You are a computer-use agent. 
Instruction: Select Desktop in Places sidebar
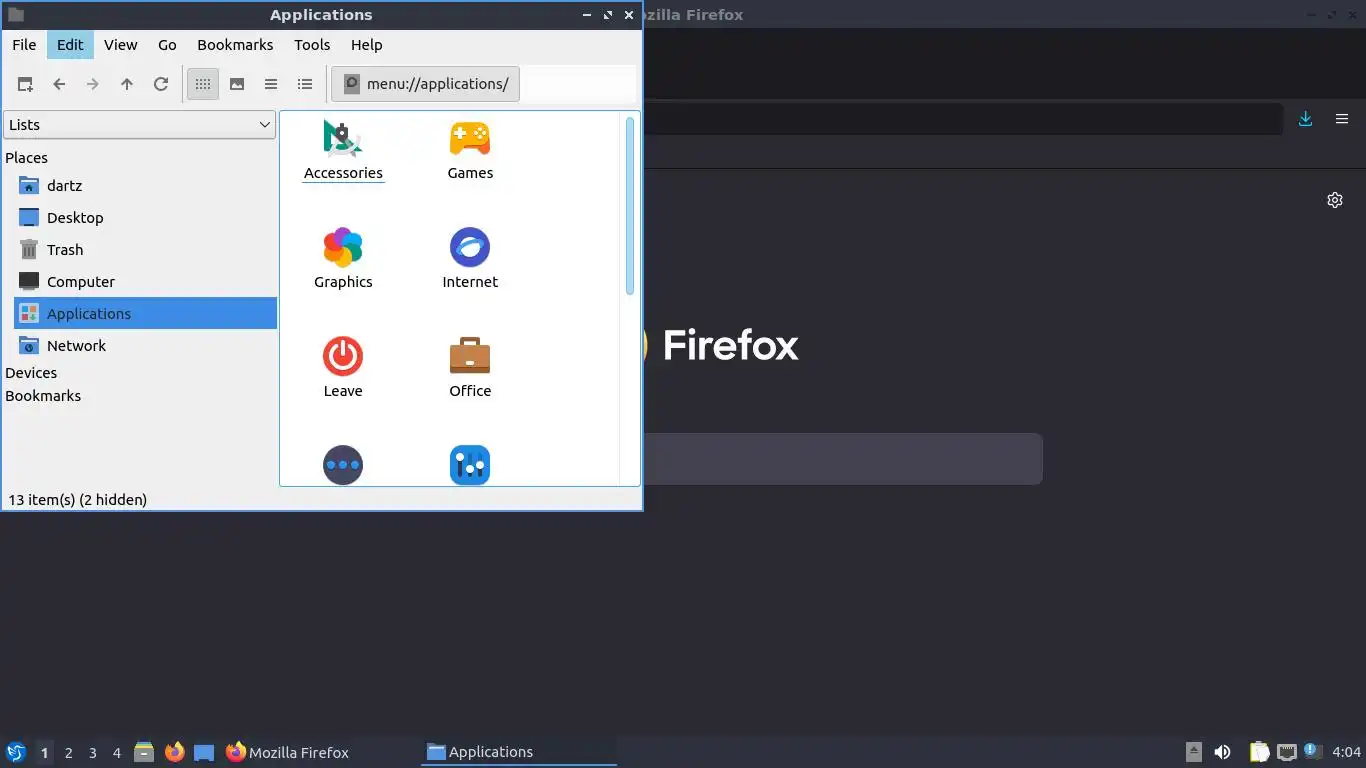click(x=145, y=218)
